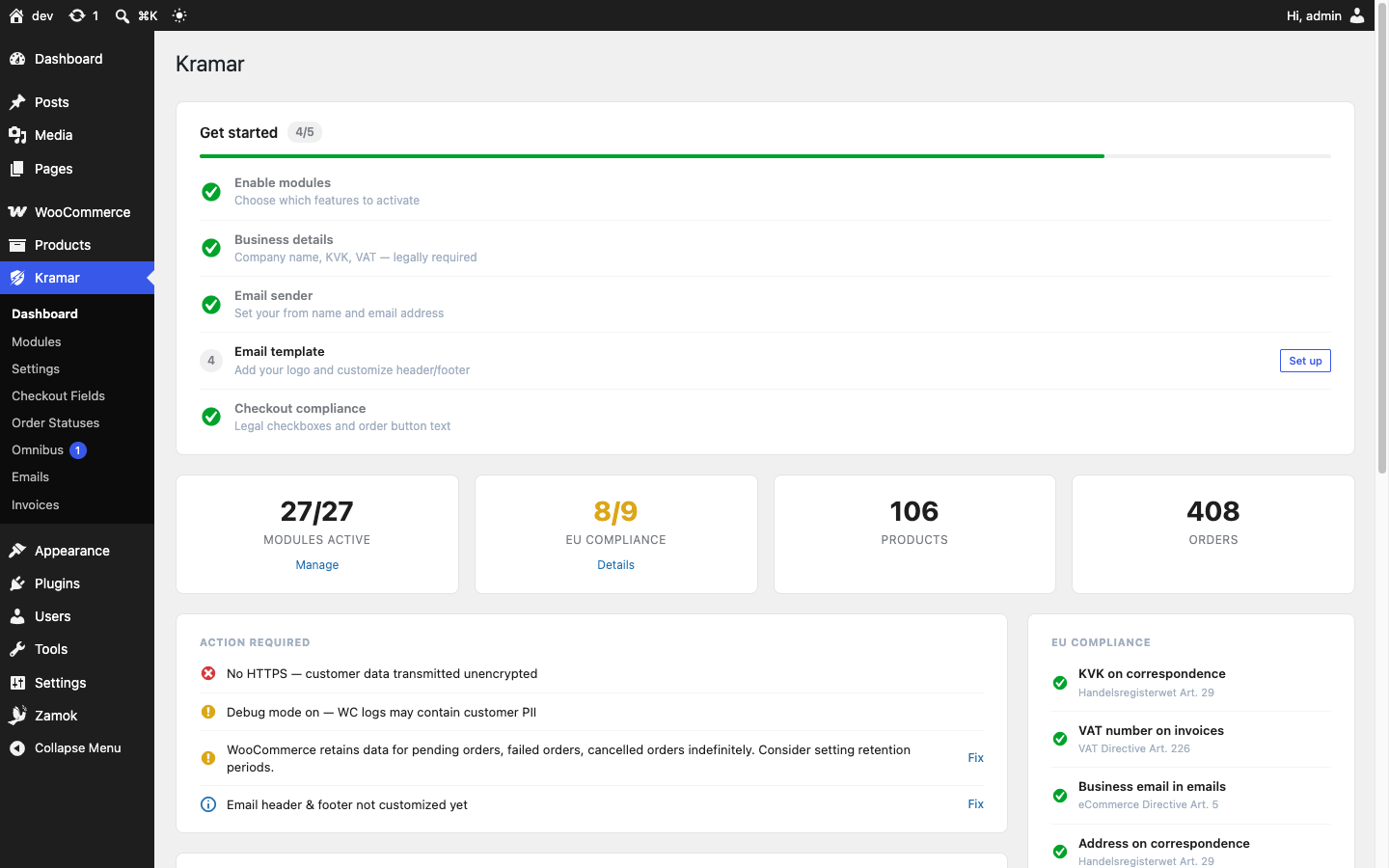
Task: Click warning icon beside Debug mode on
Action: (x=208, y=712)
